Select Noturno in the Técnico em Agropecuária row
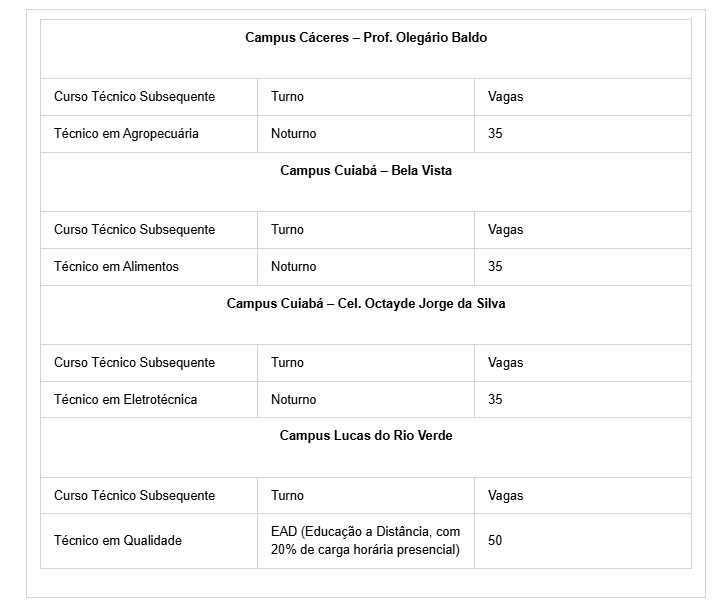The image size is (723, 608). coord(293,134)
